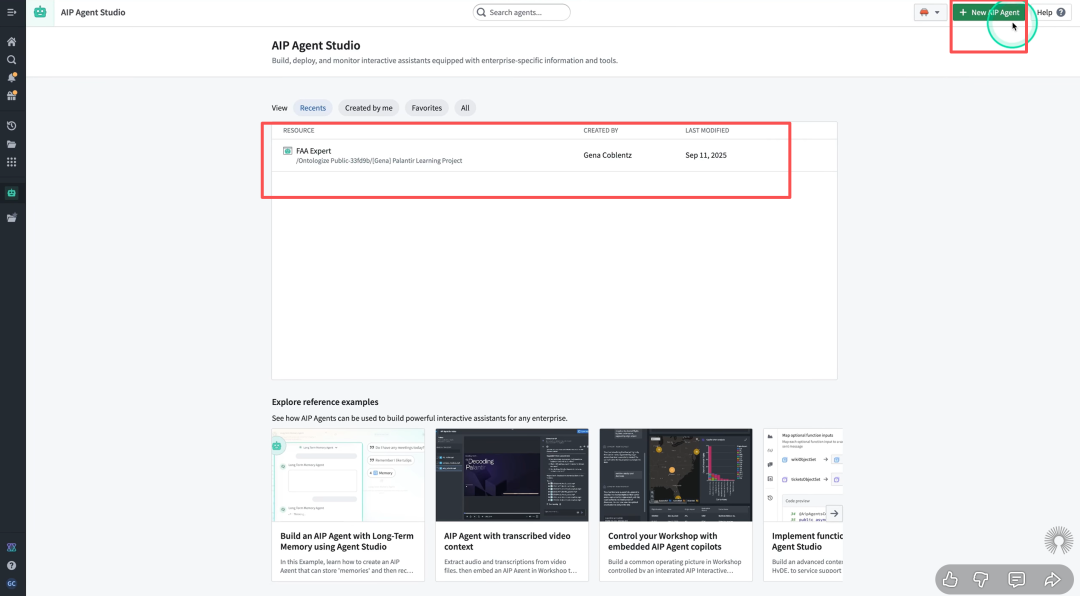Open the Implement function example thumbnail
Image resolution: width=1080 pixels, height=596 pixels.
(803, 475)
